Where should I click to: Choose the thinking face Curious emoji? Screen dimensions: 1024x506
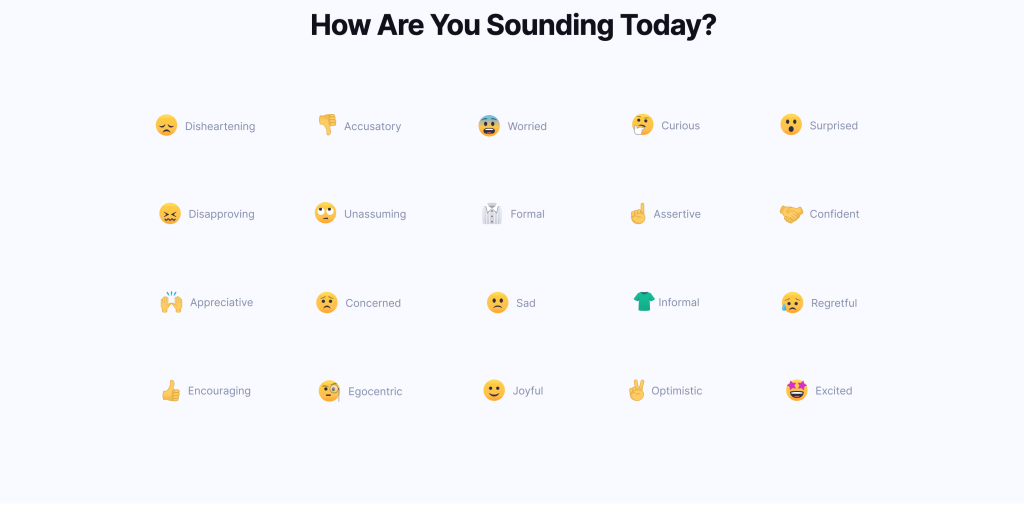643,125
